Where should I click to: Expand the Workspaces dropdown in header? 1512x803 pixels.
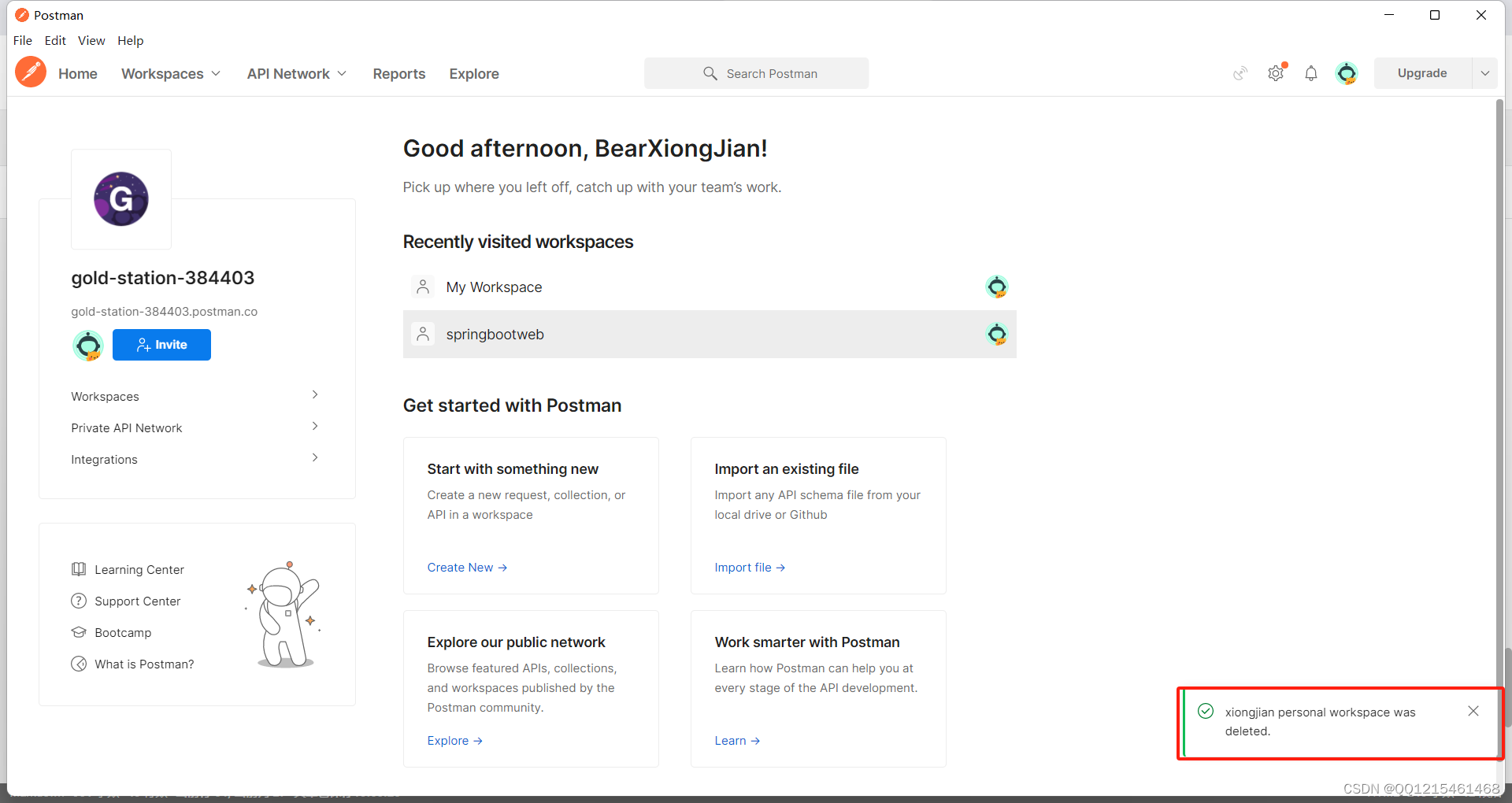(x=171, y=73)
